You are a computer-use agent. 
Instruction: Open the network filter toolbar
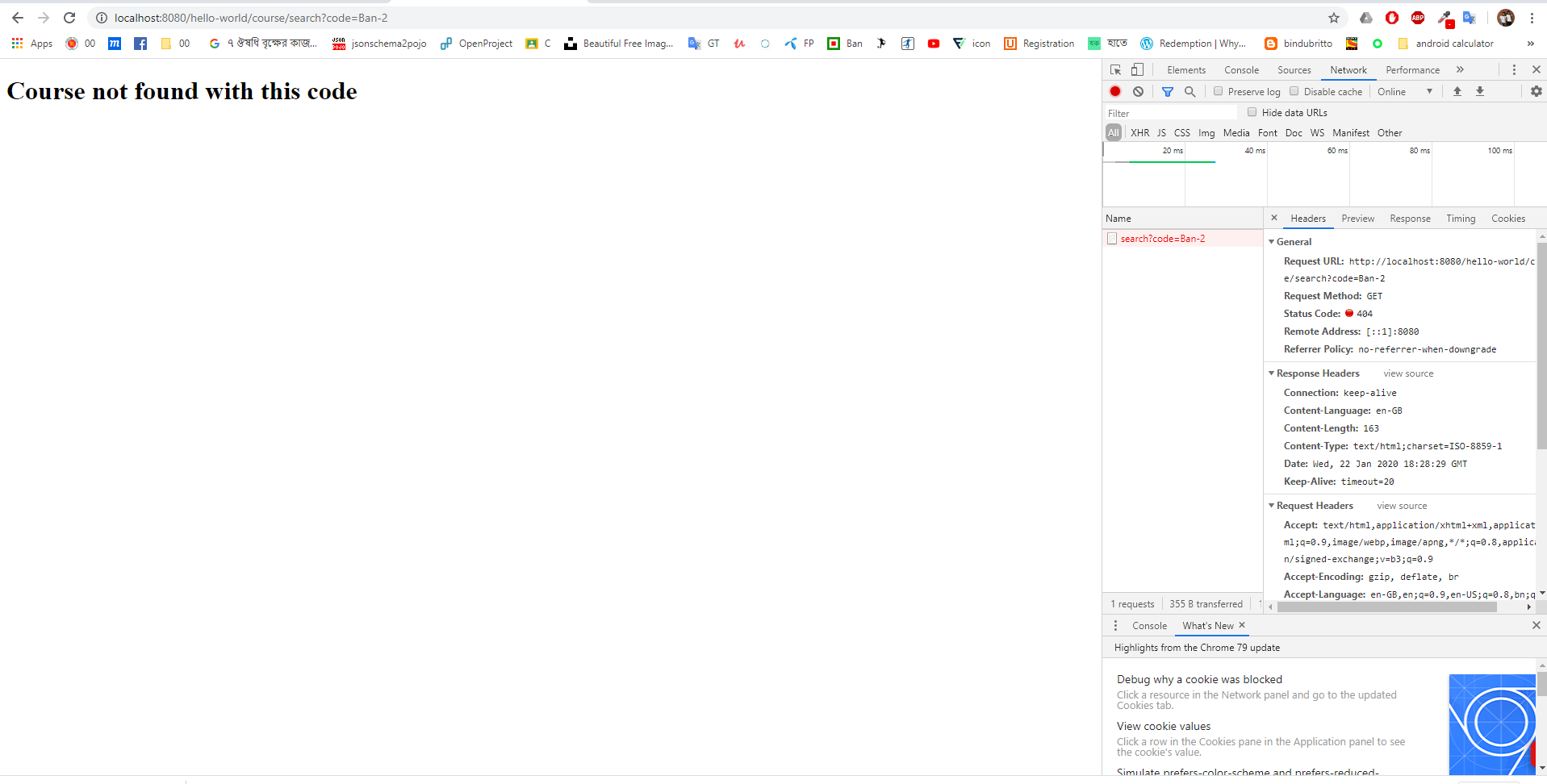coord(1167,91)
